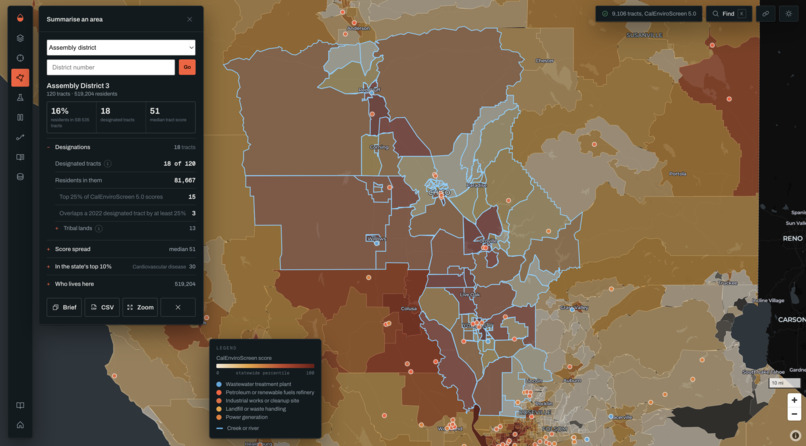Click the Wastewater treatment plant legend dot
The image size is (806, 446).
pos(219,384)
